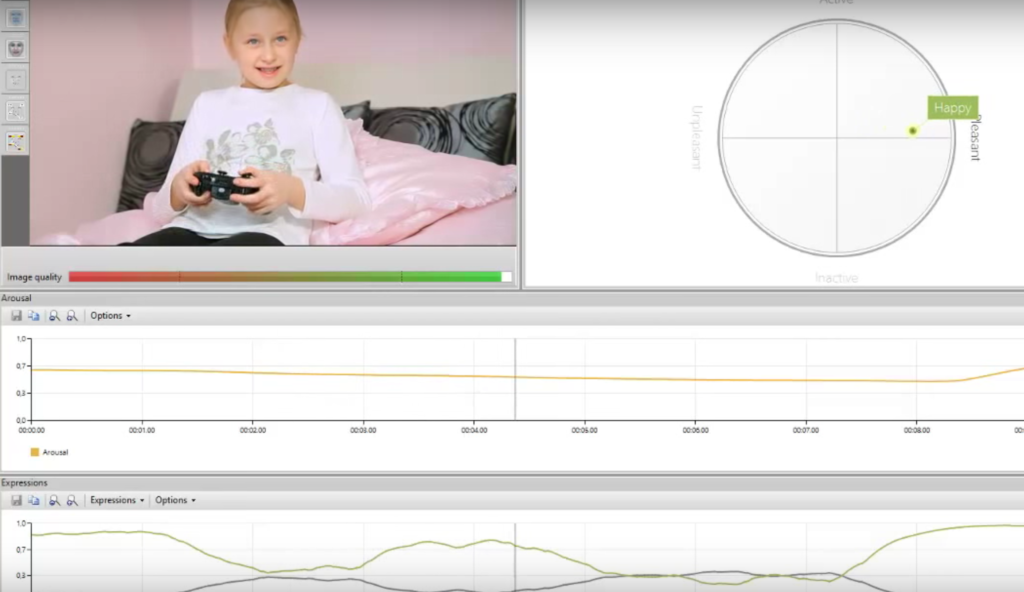This screenshot has height=592, width=1024.
Task: Click the copy icon in the Arousal toolbar
Action: tap(33, 316)
